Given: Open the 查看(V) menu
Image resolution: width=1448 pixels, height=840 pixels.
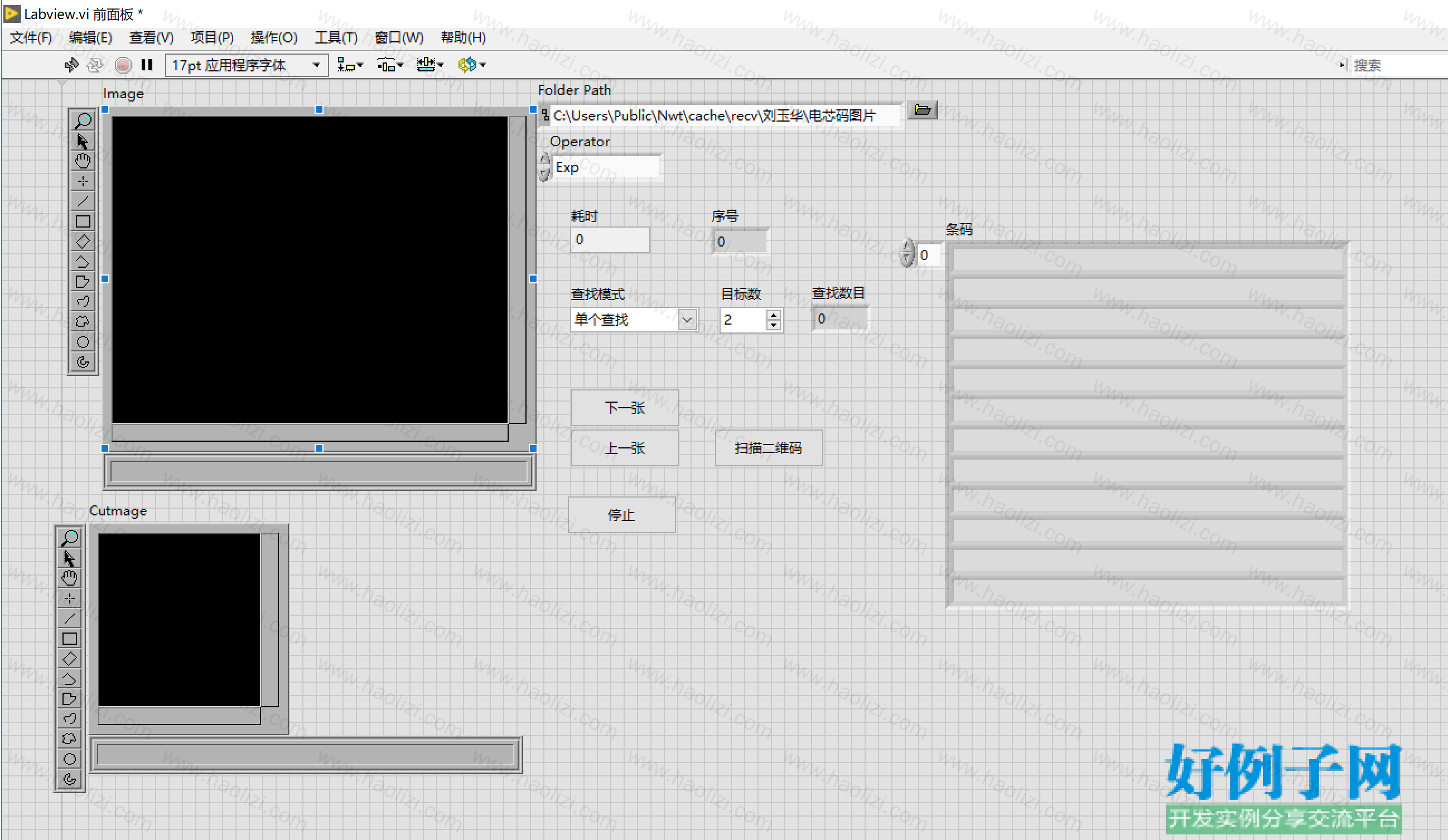Looking at the screenshot, I should coord(151,38).
